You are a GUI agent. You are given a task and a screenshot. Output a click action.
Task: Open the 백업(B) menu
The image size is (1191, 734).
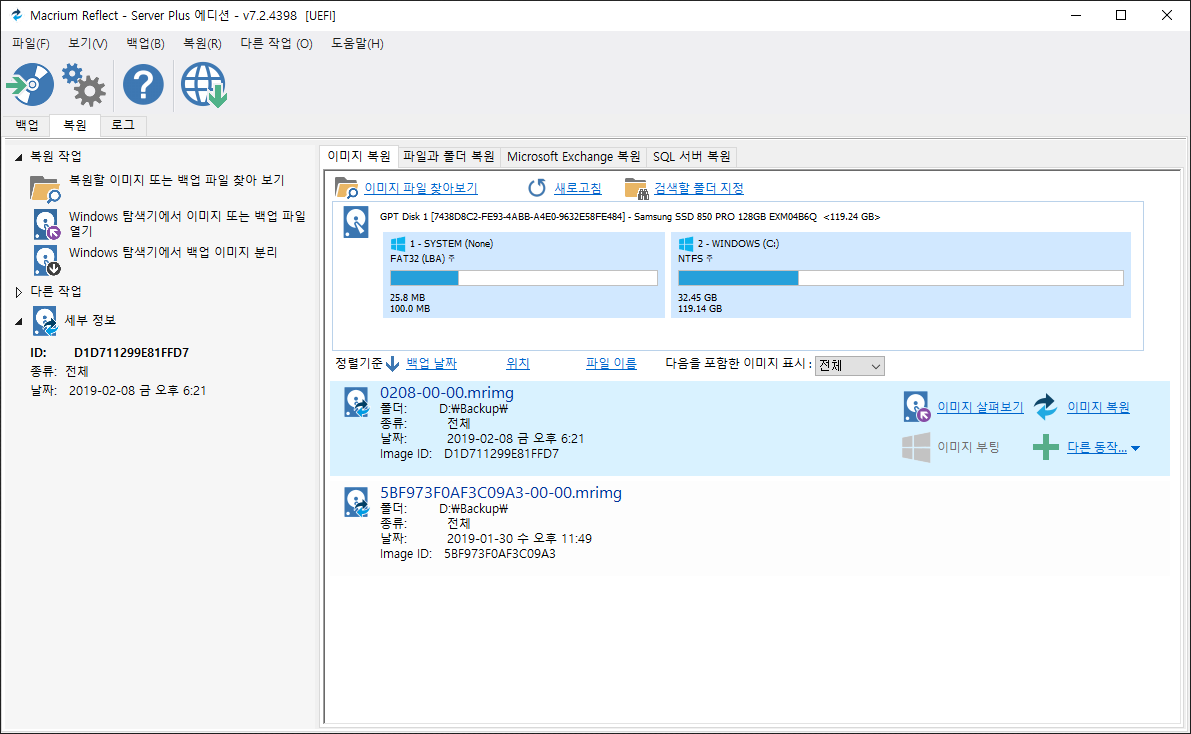[146, 43]
